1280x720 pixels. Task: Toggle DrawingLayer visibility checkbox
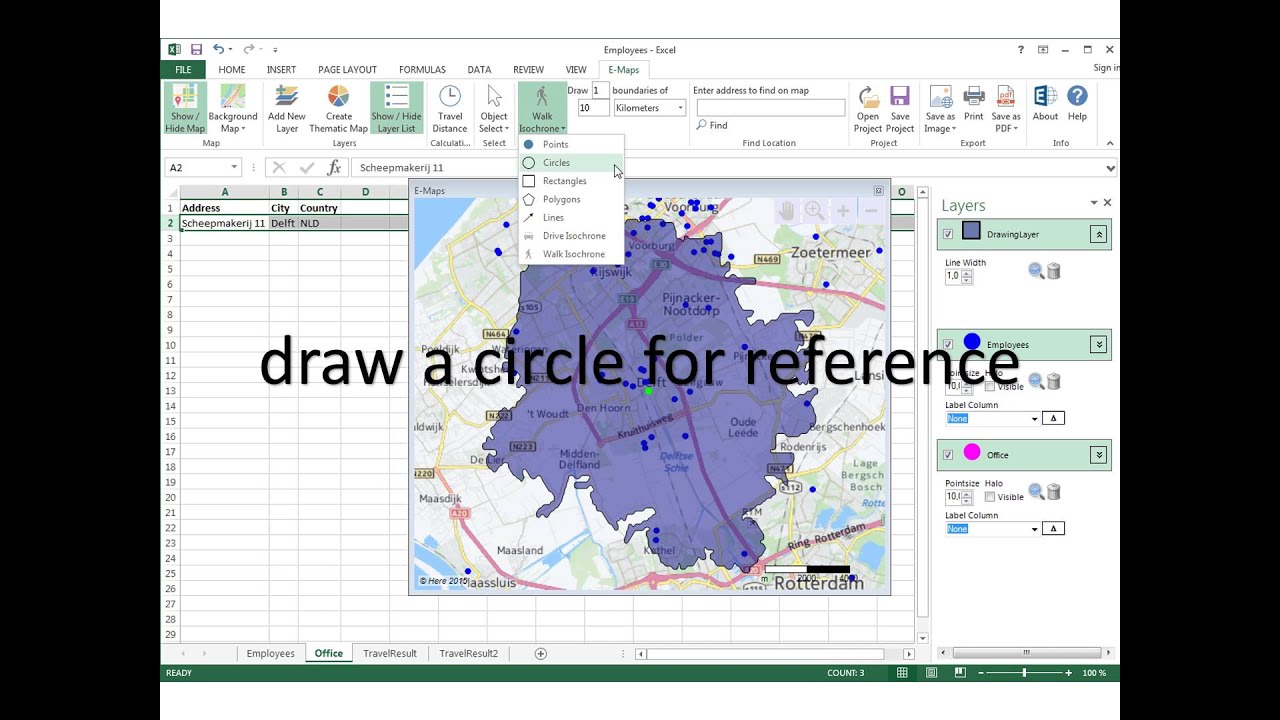click(x=948, y=234)
